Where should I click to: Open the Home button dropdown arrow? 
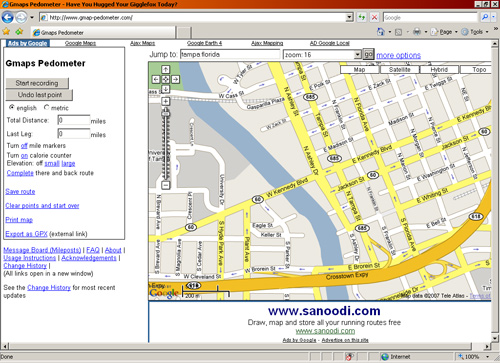coord(390,32)
